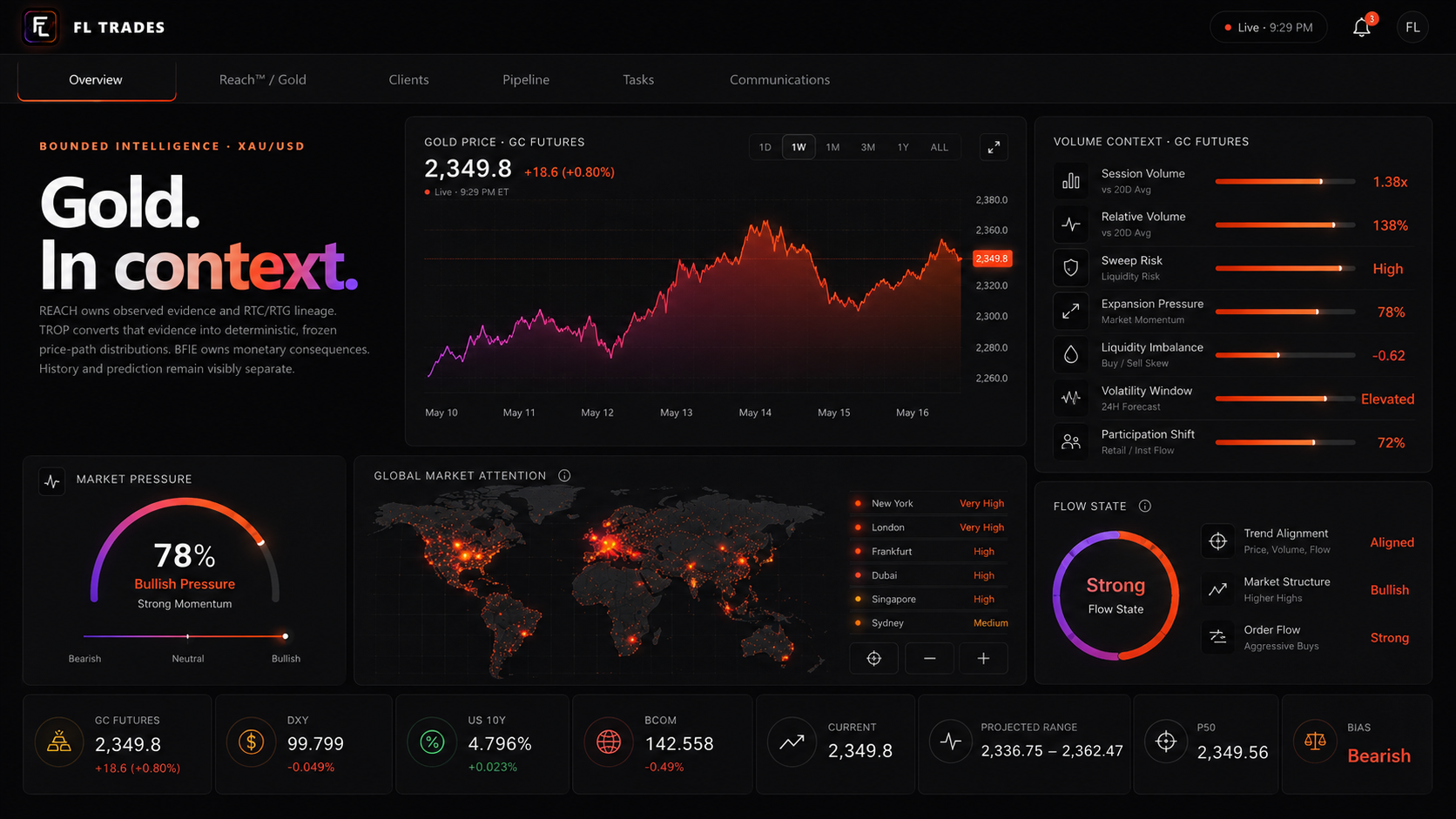Click the Trend Alignment target icon
Viewport: 1456px width, 819px height.
pos(1217,541)
